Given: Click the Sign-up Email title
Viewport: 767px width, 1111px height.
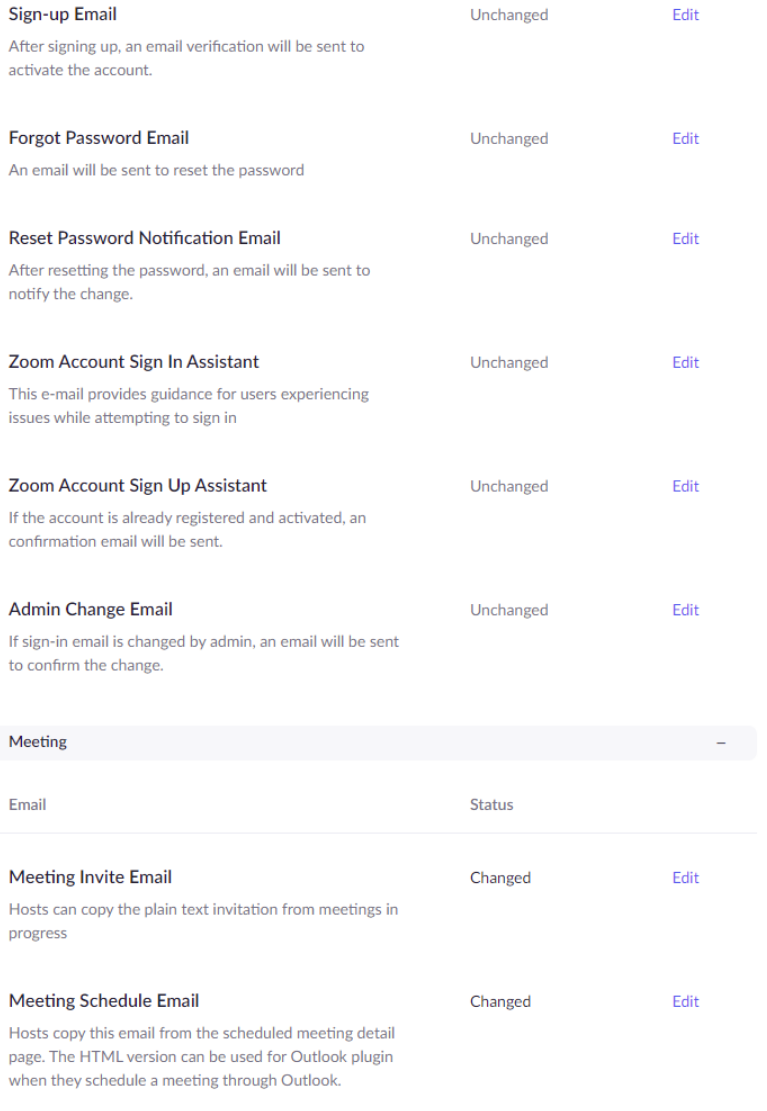Looking at the screenshot, I should point(62,15).
